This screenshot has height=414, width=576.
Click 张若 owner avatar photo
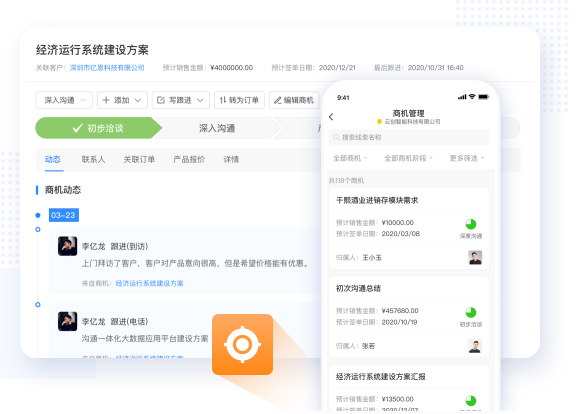pyautogui.click(x=475, y=346)
